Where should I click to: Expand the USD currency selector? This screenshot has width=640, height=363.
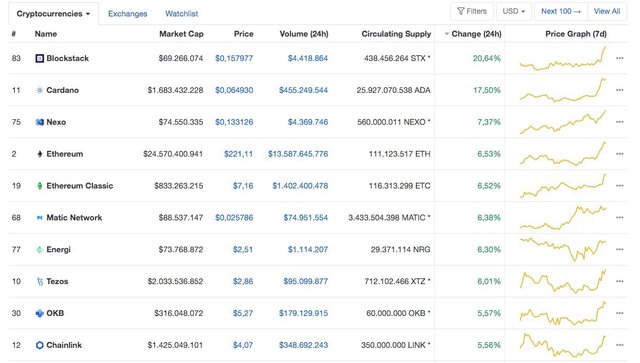[513, 11]
